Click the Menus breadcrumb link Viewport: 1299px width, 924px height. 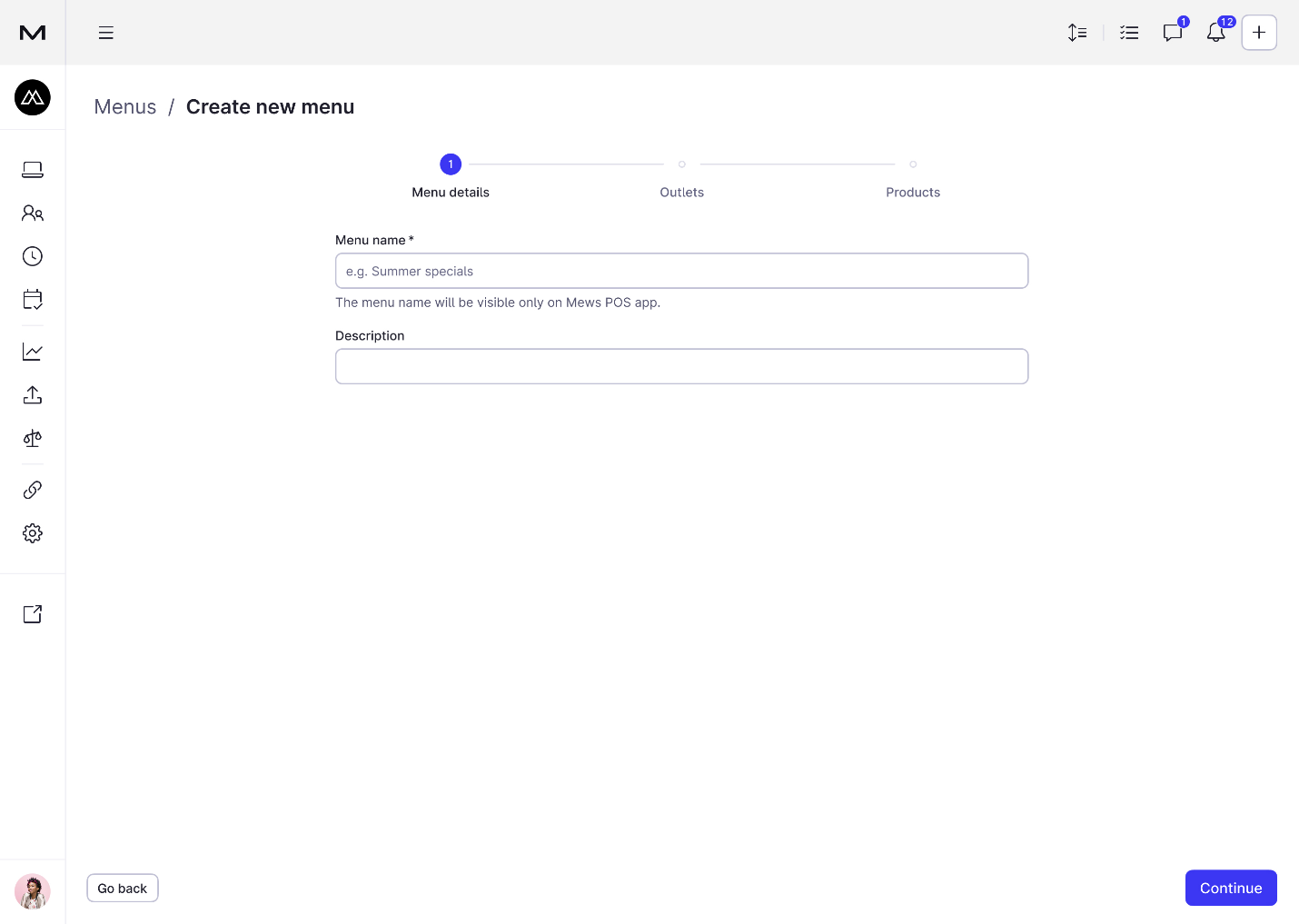(x=124, y=106)
